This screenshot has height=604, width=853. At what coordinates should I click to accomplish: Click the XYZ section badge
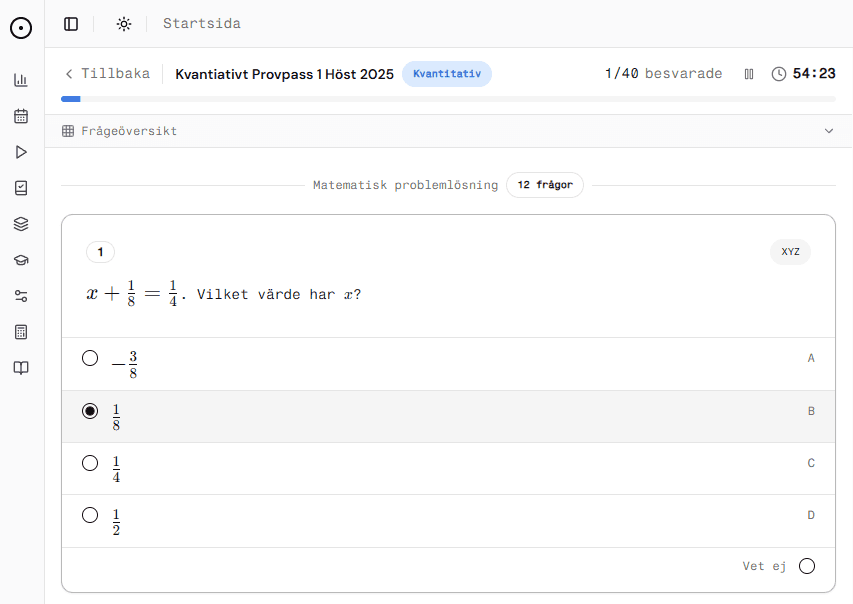click(790, 252)
